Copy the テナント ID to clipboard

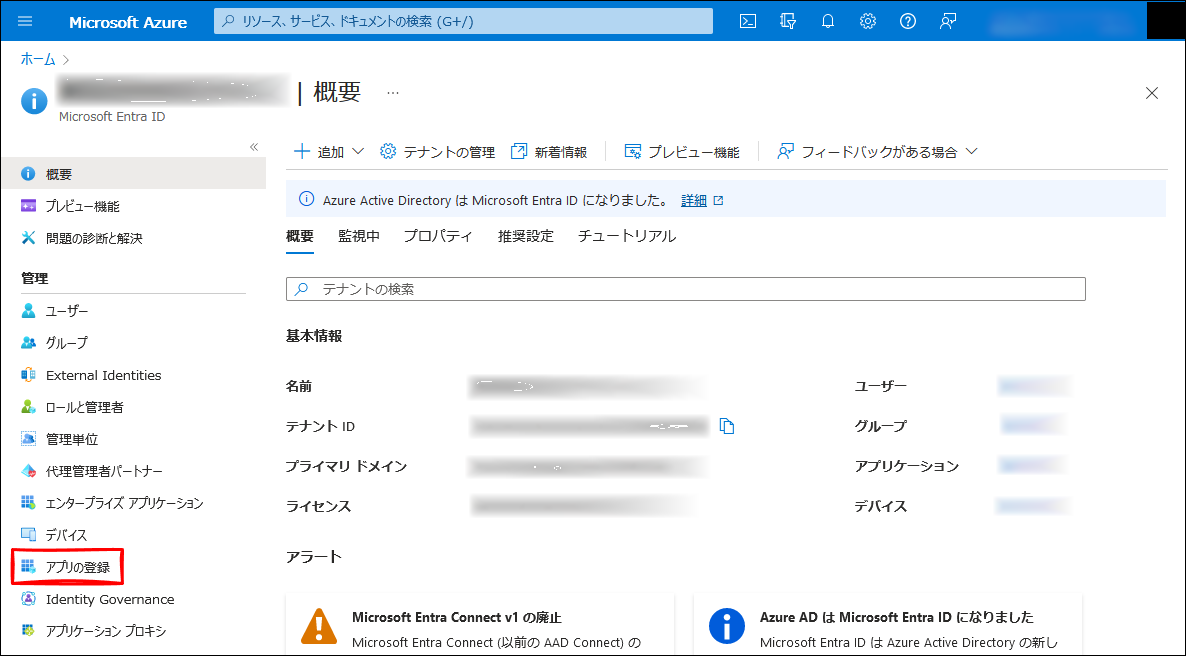(x=727, y=427)
